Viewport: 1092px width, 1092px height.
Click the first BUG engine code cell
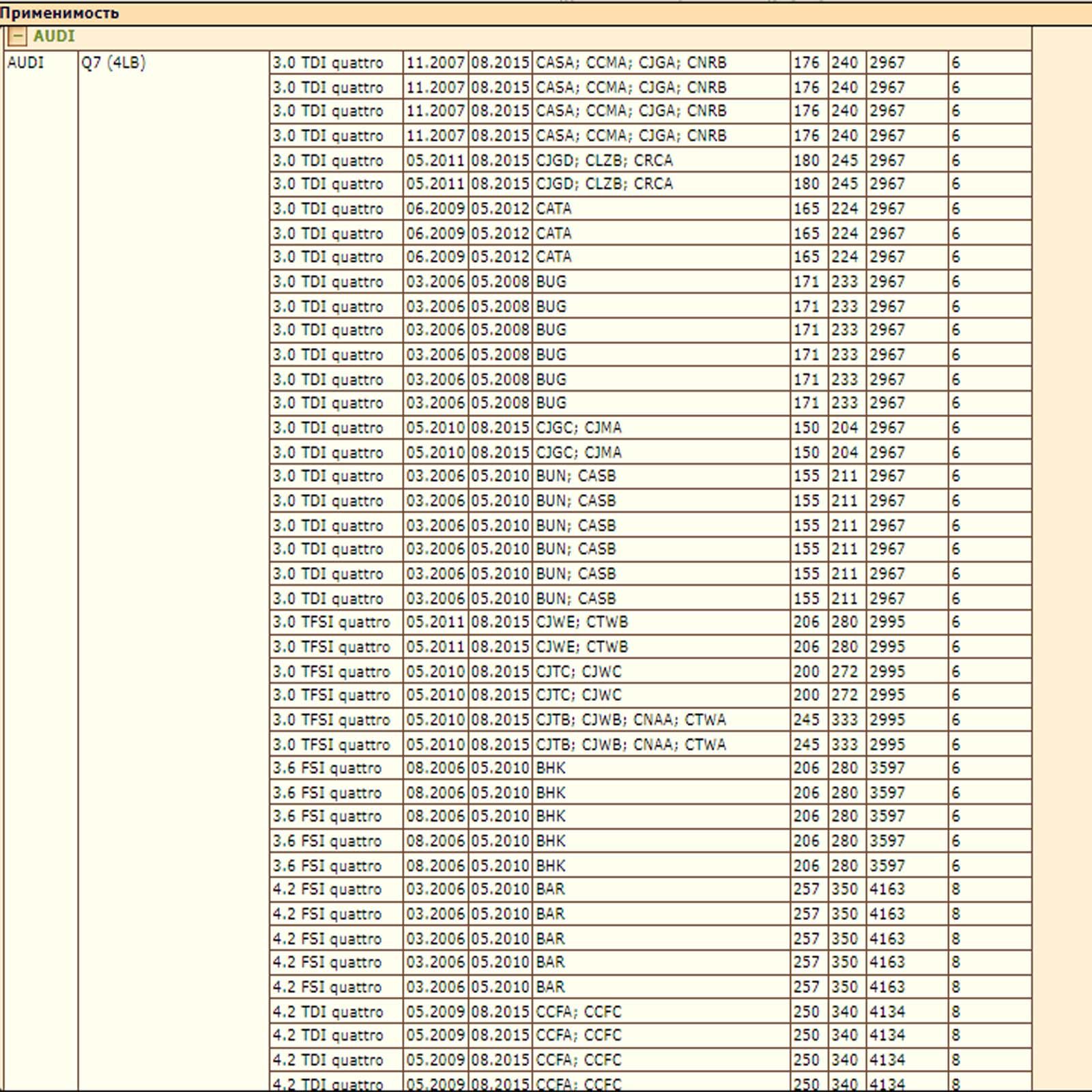(551, 282)
